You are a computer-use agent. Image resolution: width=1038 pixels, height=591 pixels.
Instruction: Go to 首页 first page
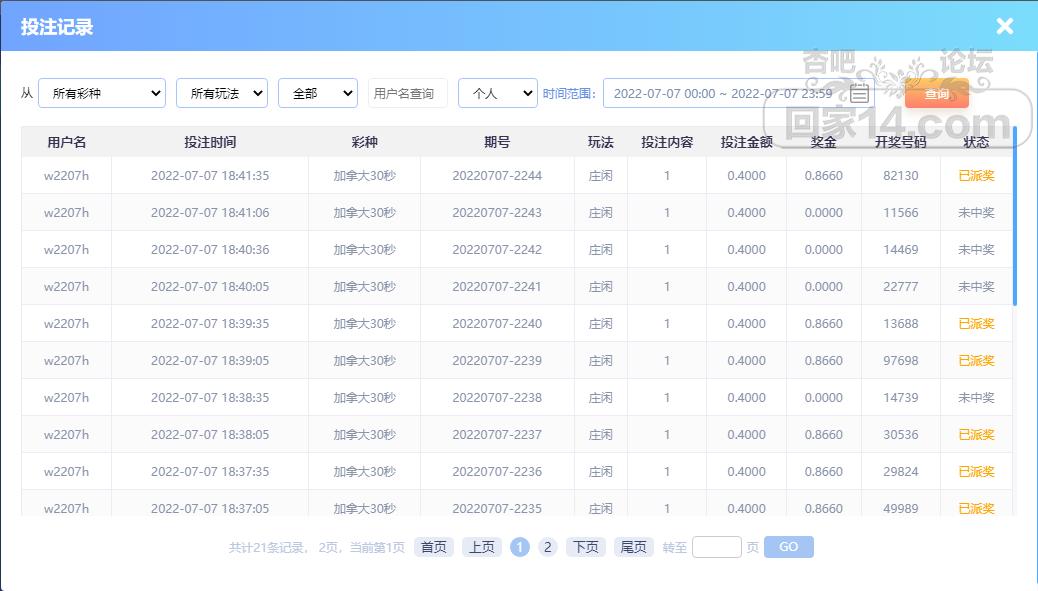tap(434, 547)
